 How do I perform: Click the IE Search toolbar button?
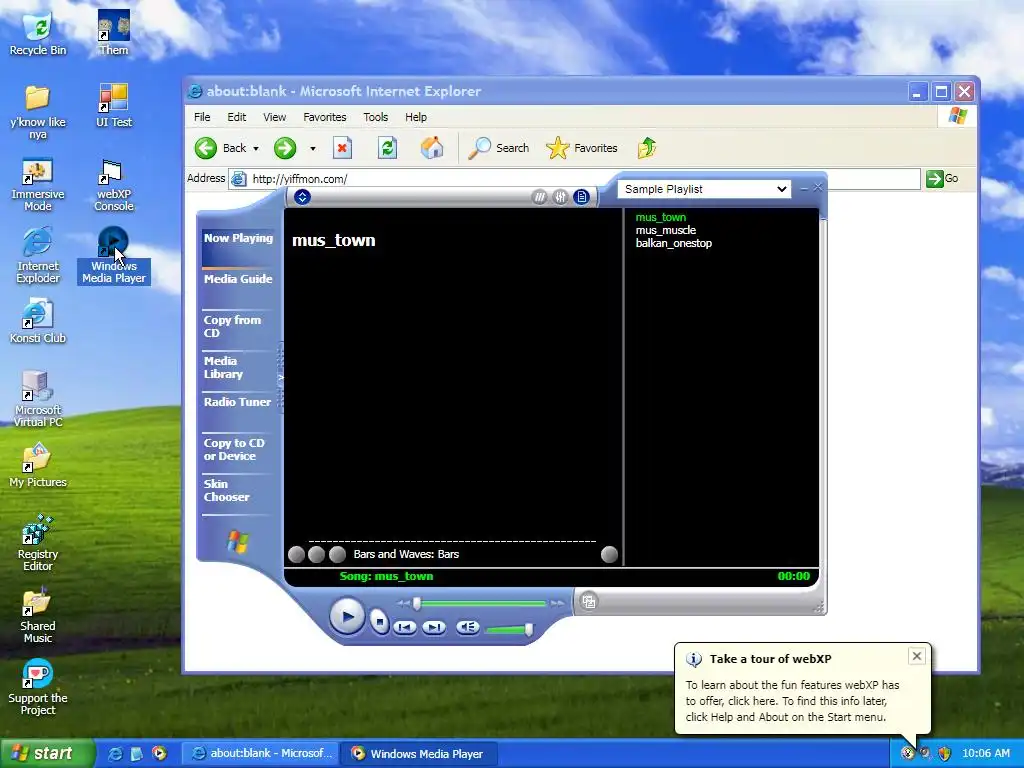pyautogui.click(x=499, y=148)
